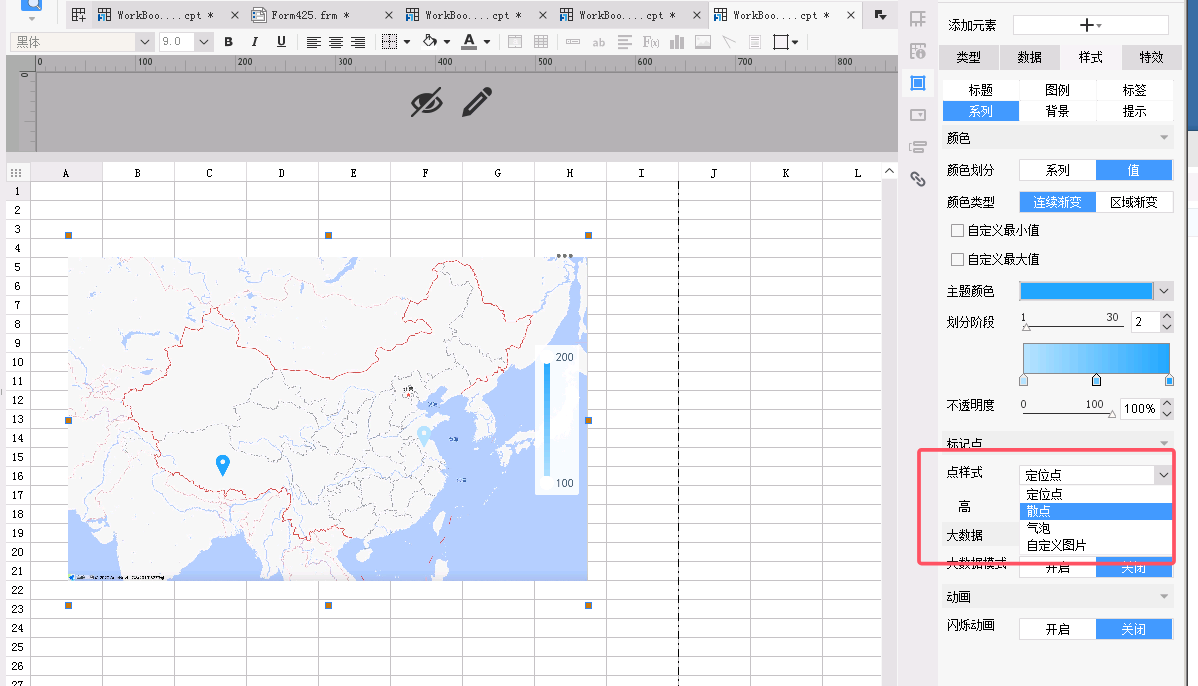Collapse the 动画 section

pyautogui.click(x=1164, y=596)
